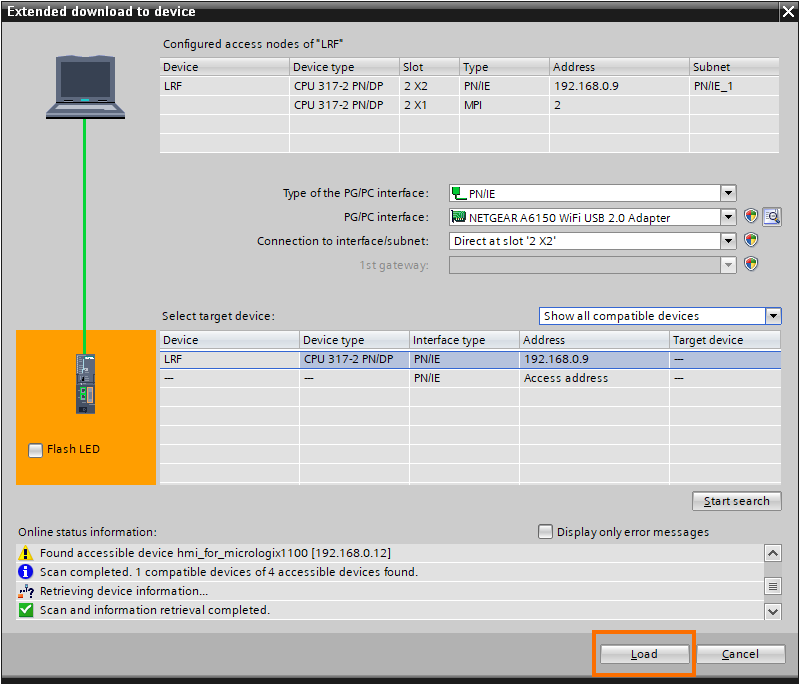Open the Show all compatible devices dropdown
This screenshot has height=685, width=800.
click(773, 315)
